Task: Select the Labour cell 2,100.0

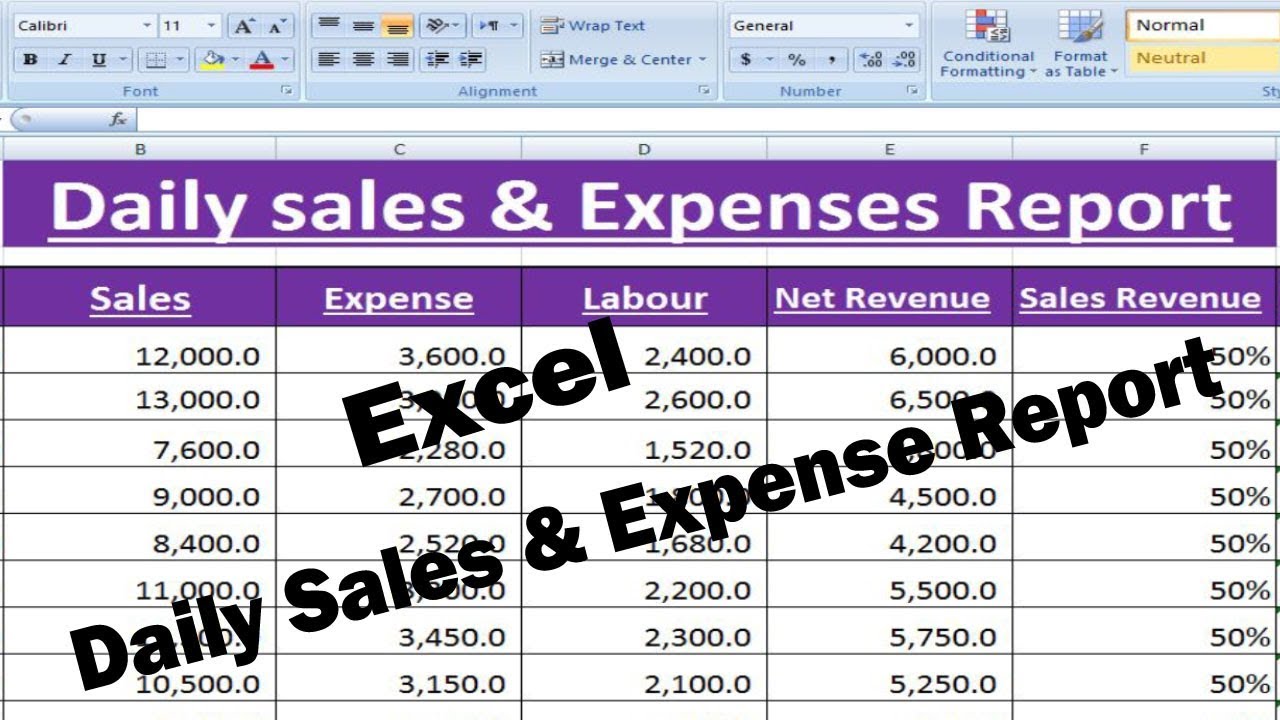Action: point(644,679)
